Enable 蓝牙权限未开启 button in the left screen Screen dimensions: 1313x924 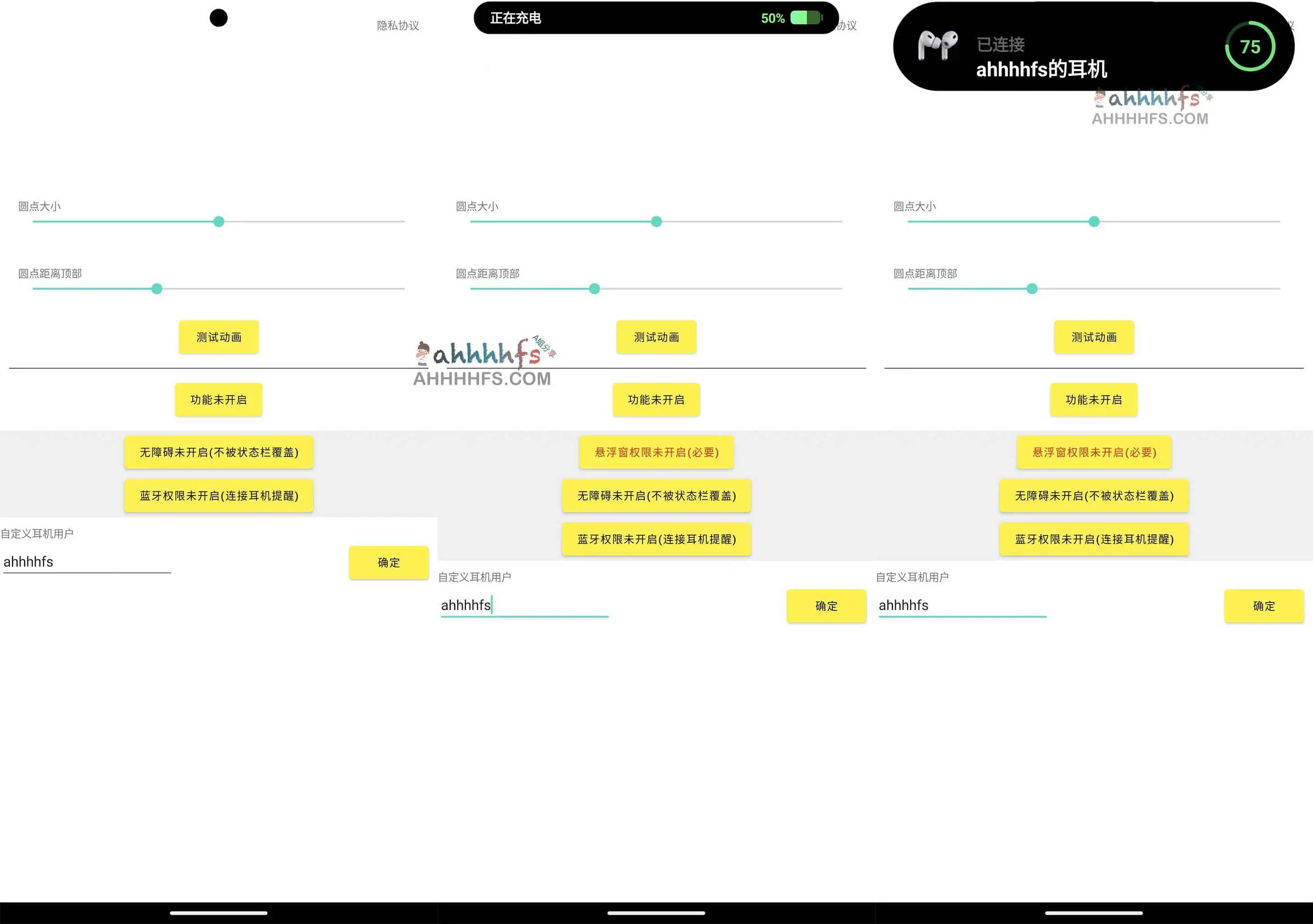[218, 496]
